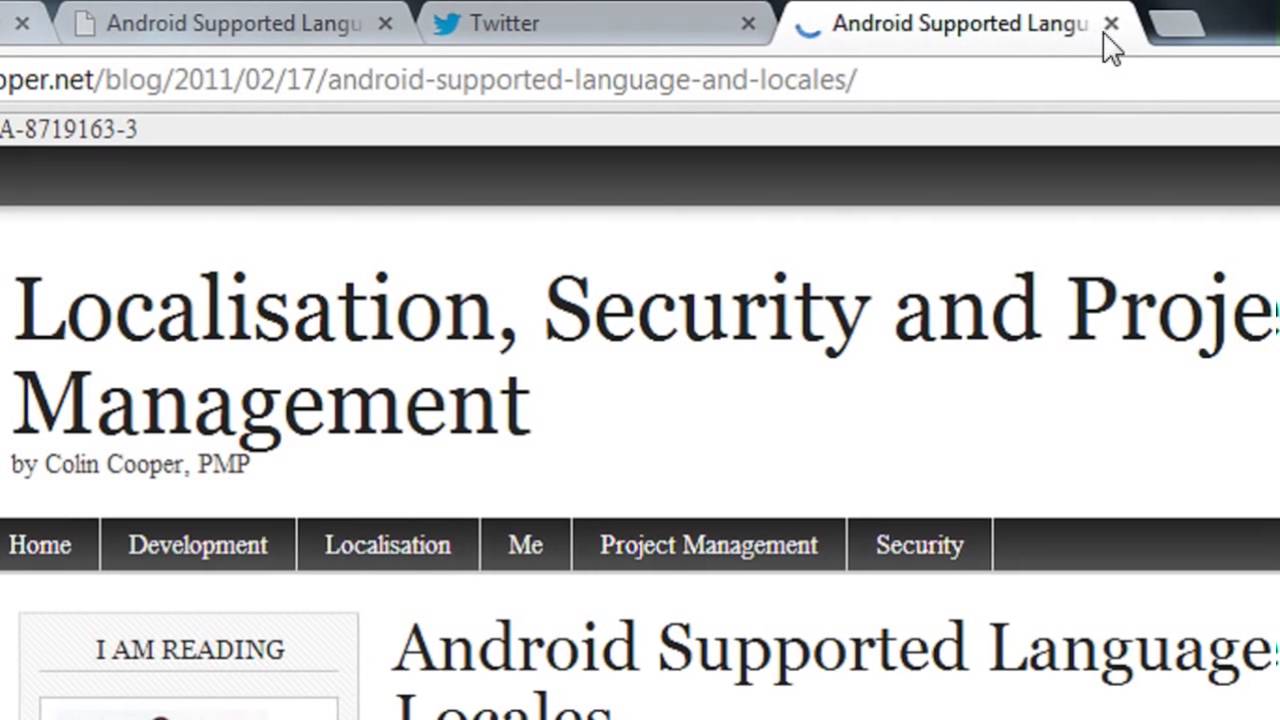
Task: Click the Android Supported Languages article heading
Action: 835,670
